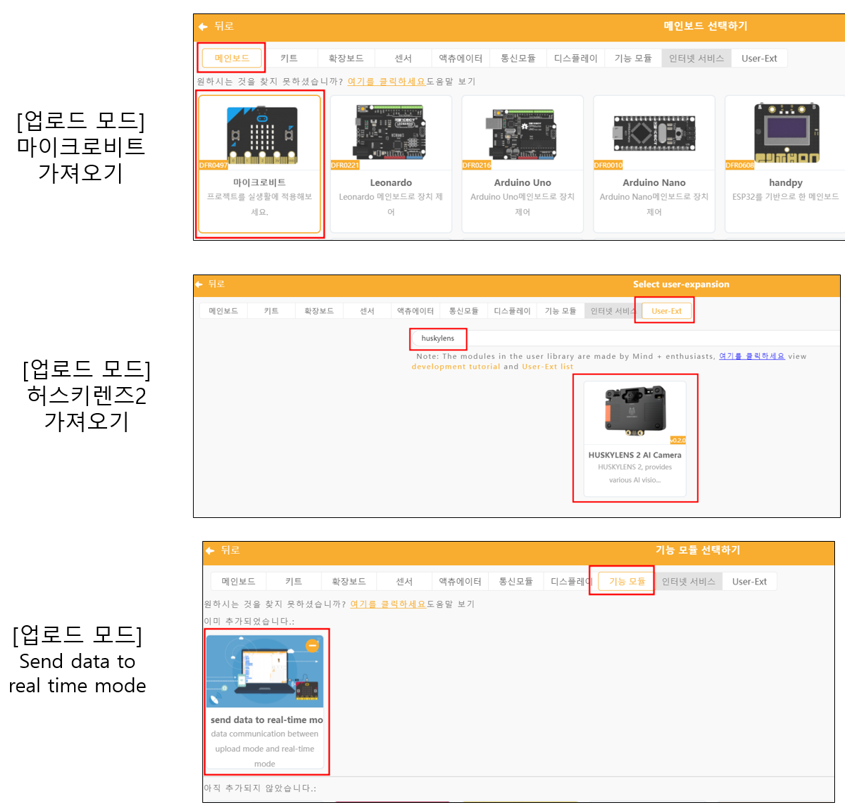Open 인터넷 서비스 tab in top panel

696,58
